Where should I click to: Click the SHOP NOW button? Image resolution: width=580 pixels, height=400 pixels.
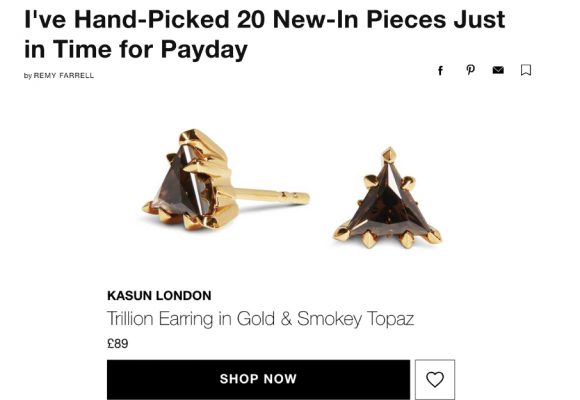(258, 379)
